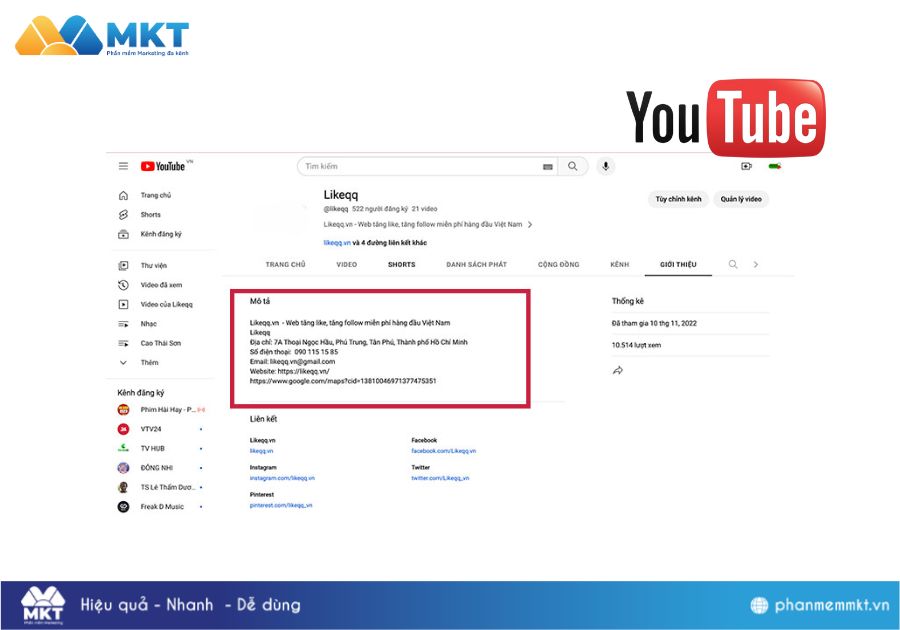Image resolution: width=900 pixels, height=630 pixels.
Task: Expand channel description chevron arrow
Action: click(530, 224)
